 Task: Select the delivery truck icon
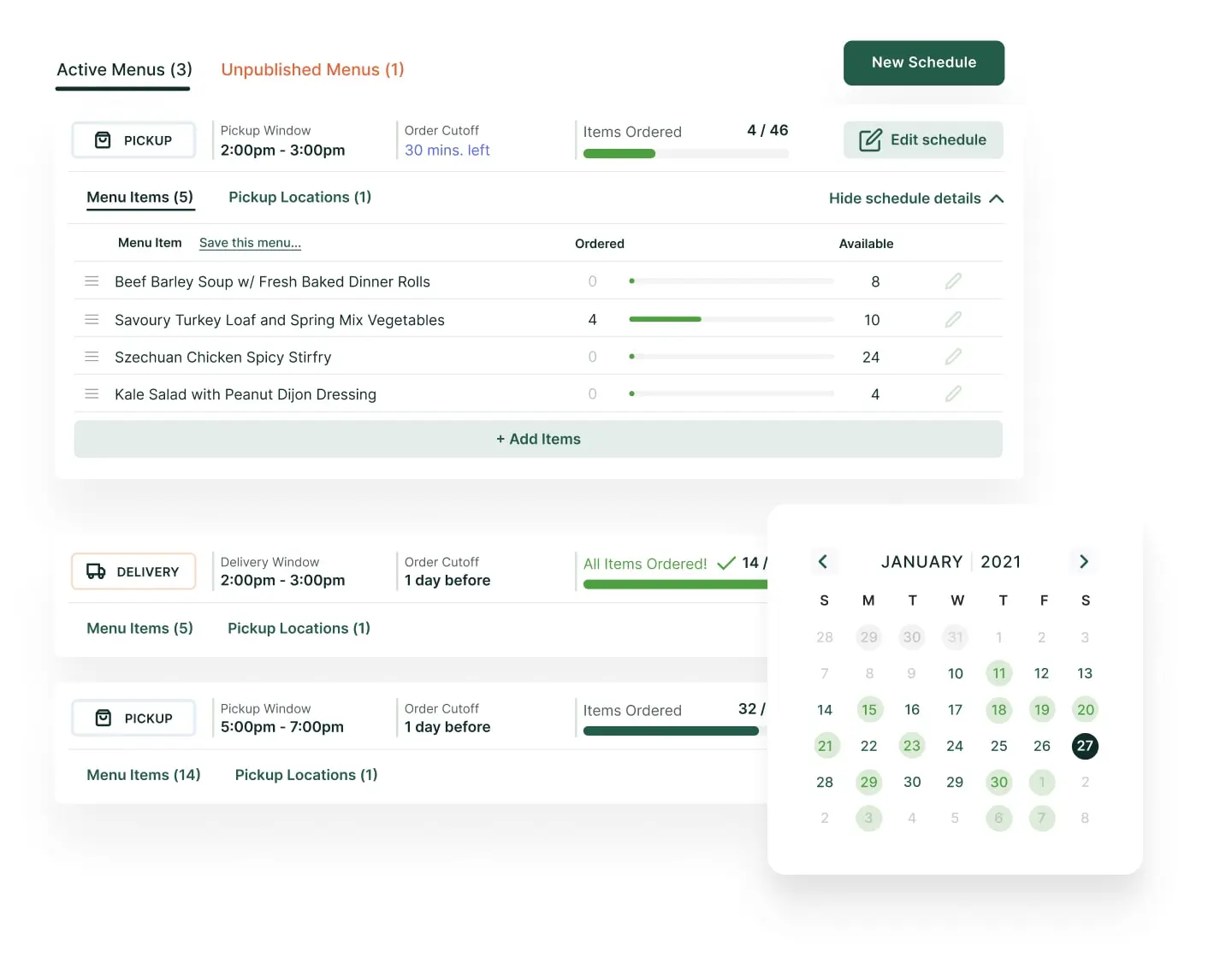click(x=97, y=571)
